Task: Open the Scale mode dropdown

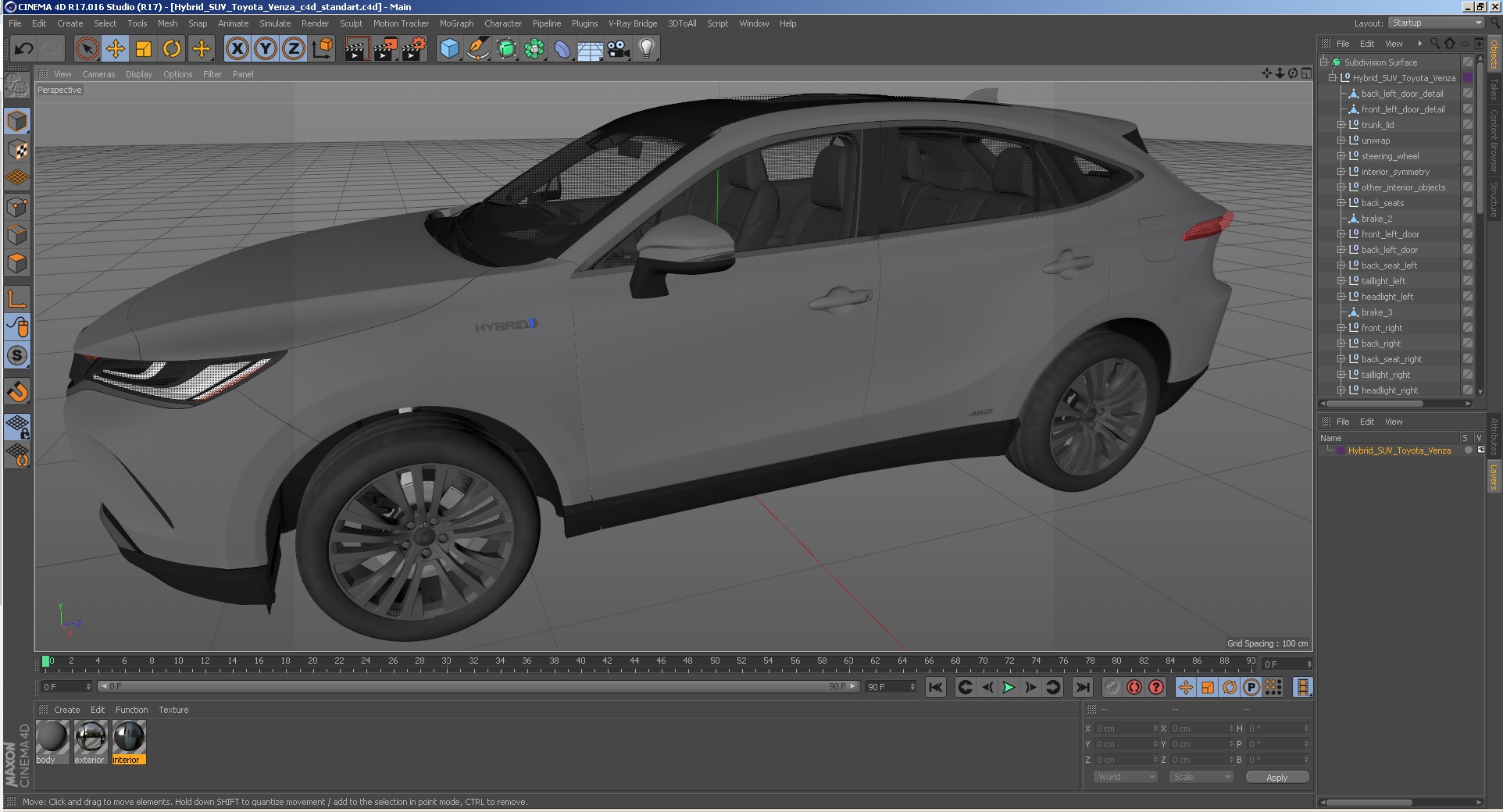Action: tap(1200, 777)
